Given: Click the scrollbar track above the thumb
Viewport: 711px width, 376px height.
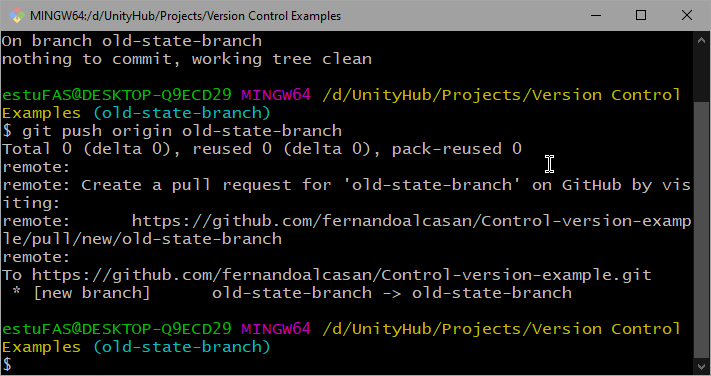Looking at the screenshot, I should point(701,75).
